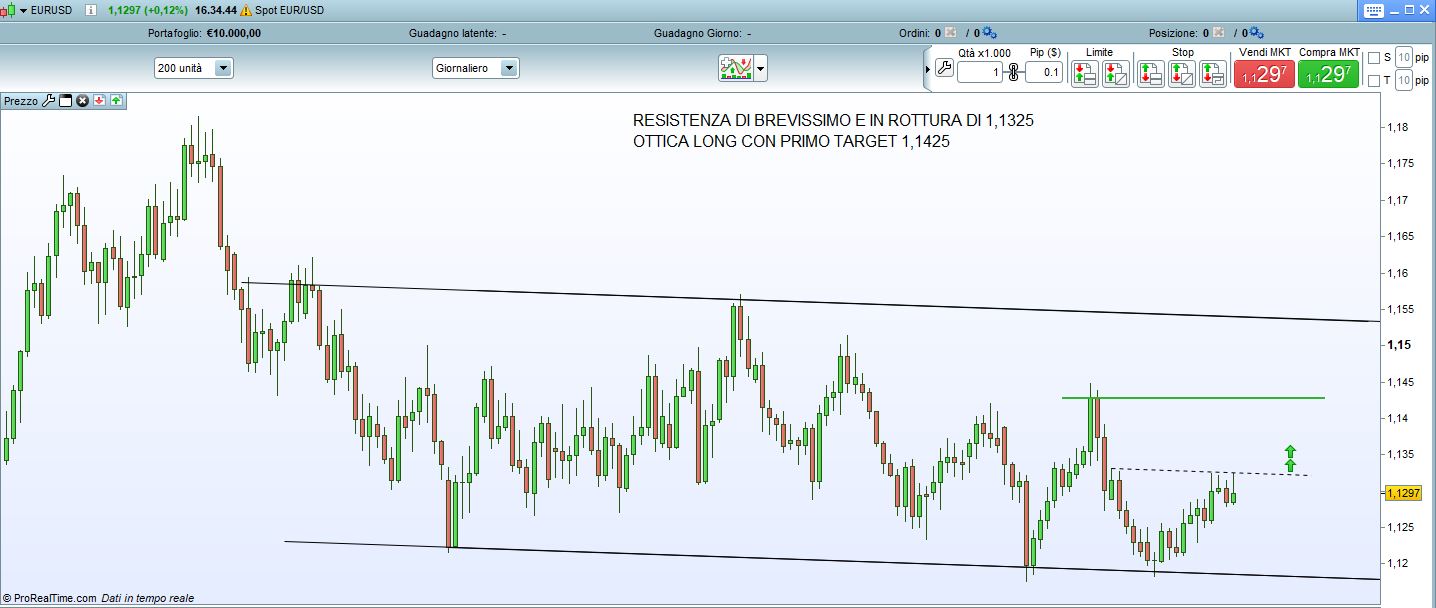The width and height of the screenshot is (1436, 608).
Task: Click the Guadagno Giorno label
Action: pyautogui.click(x=697, y=33)
